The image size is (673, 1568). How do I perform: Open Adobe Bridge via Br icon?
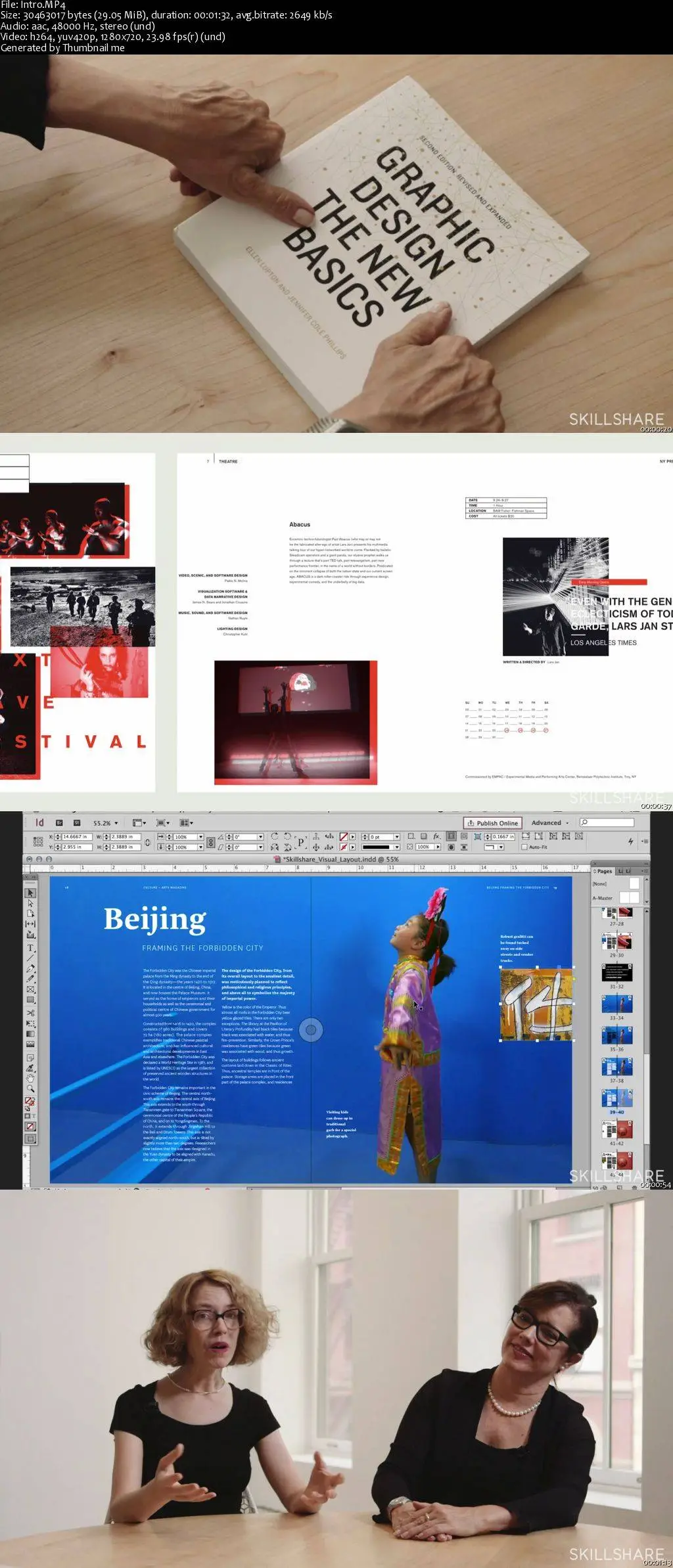click(x=59, y=823)
